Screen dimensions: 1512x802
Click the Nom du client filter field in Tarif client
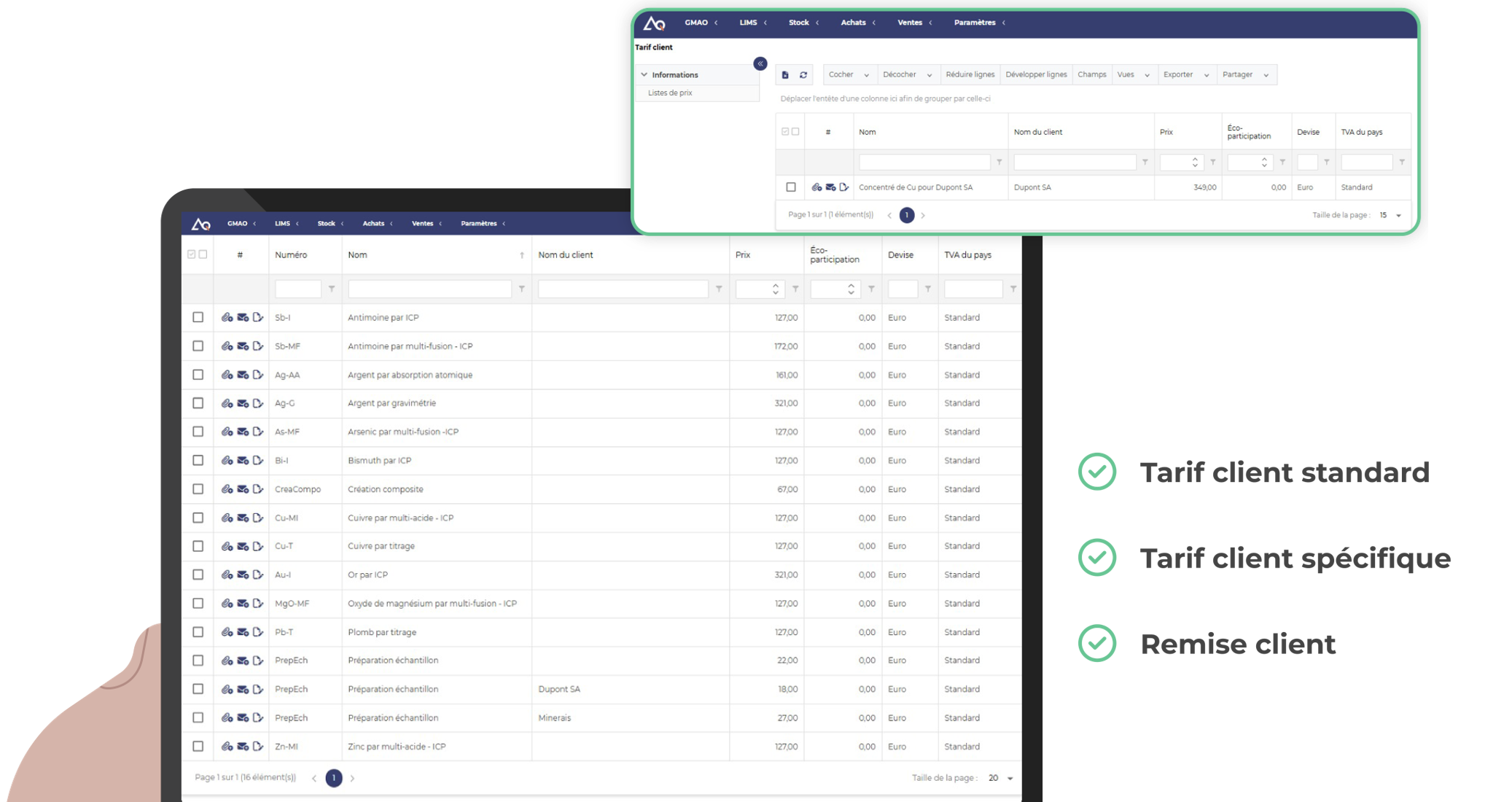pyautogui.click(x=1075, y=162)
